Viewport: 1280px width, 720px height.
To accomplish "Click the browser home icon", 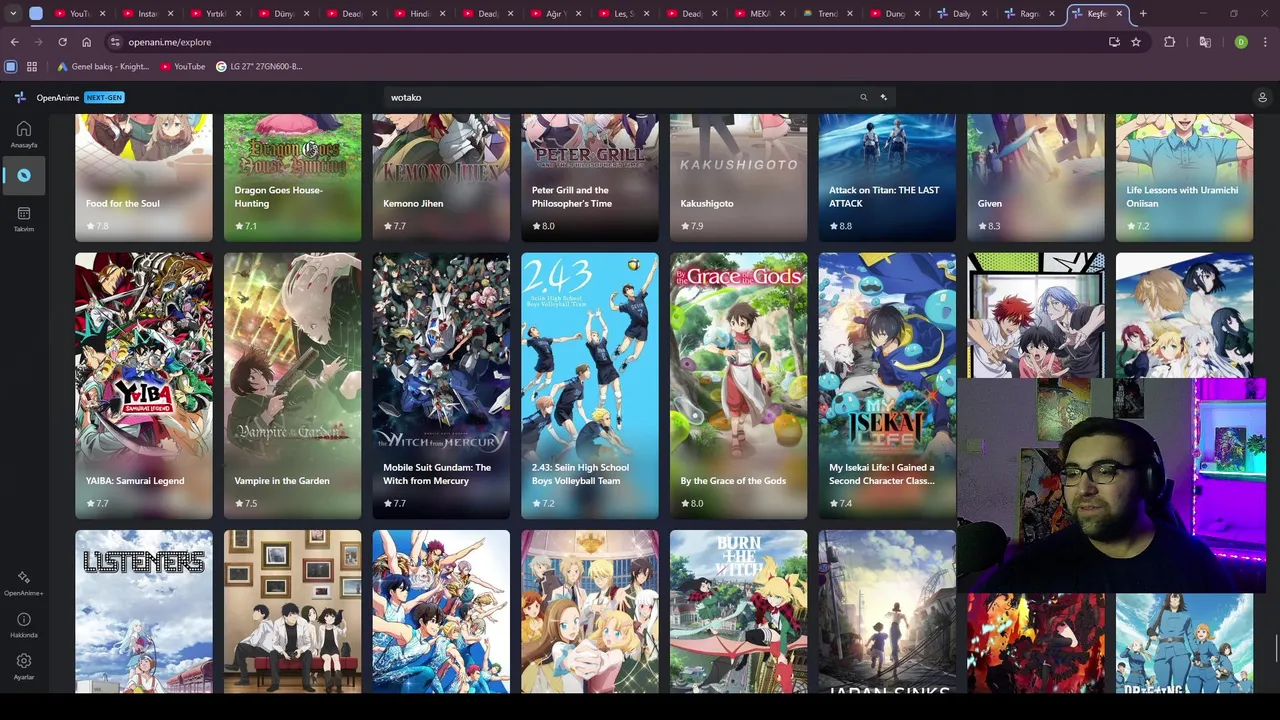I will (86, 42).
